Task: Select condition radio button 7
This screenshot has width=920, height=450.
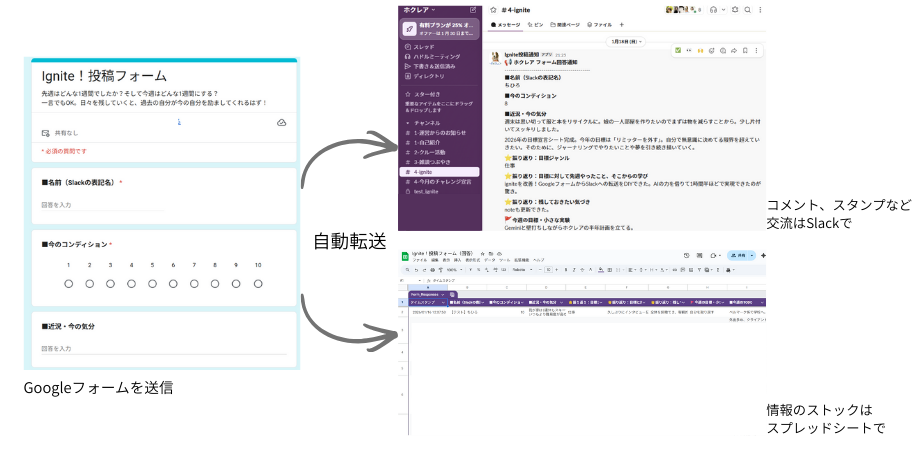Action: pos(194,284)
